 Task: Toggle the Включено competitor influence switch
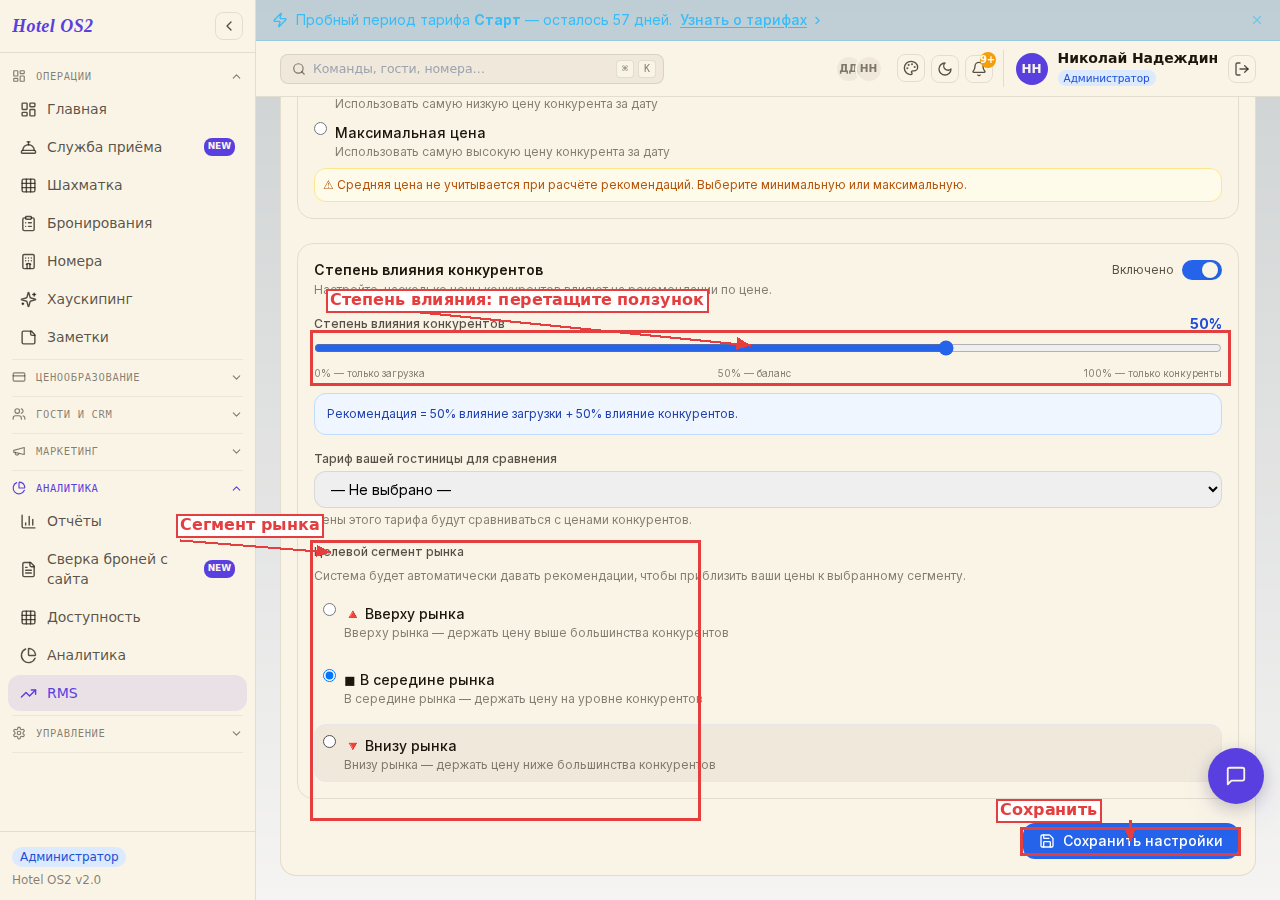tap(1201, 270)
